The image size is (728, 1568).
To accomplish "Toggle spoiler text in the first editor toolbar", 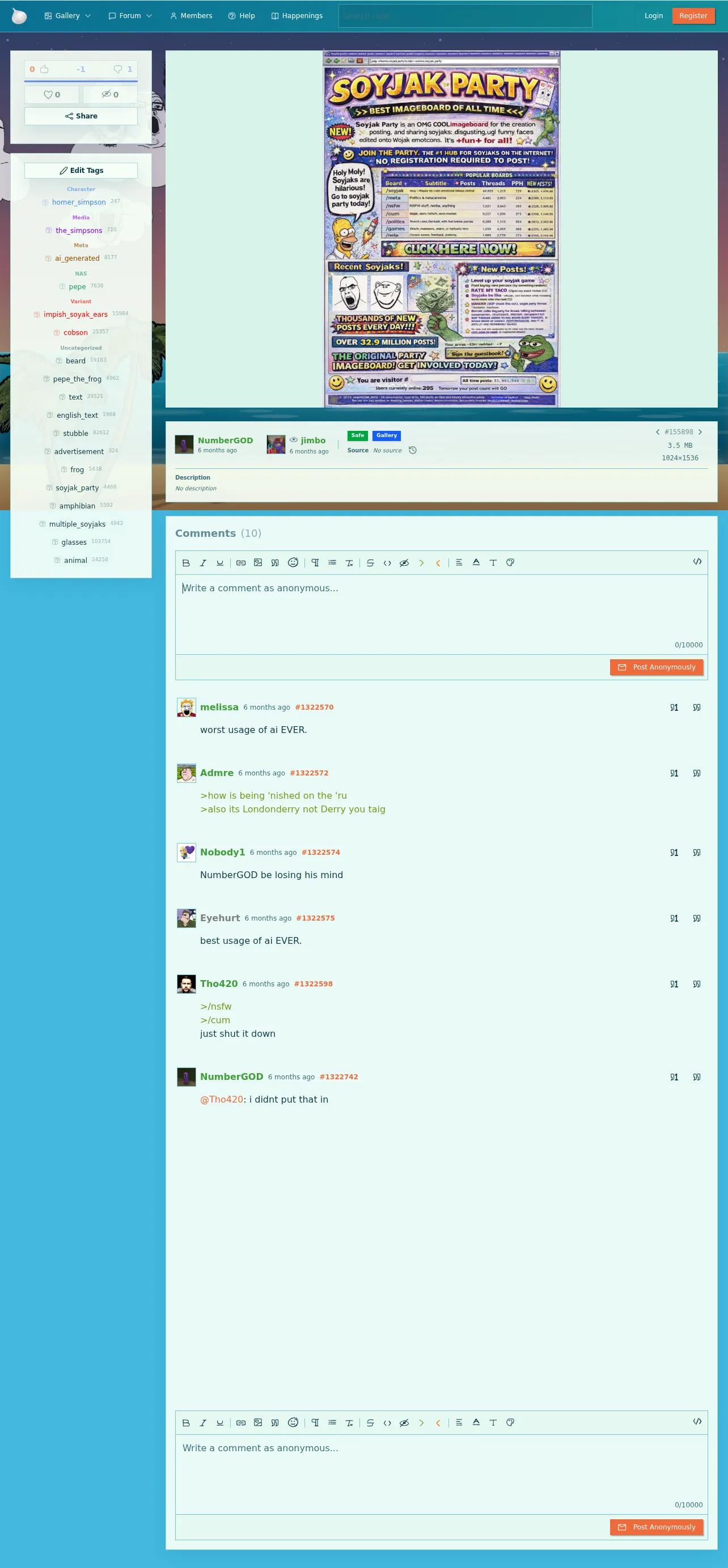I will pyautogui.click(x=404, y=562).
